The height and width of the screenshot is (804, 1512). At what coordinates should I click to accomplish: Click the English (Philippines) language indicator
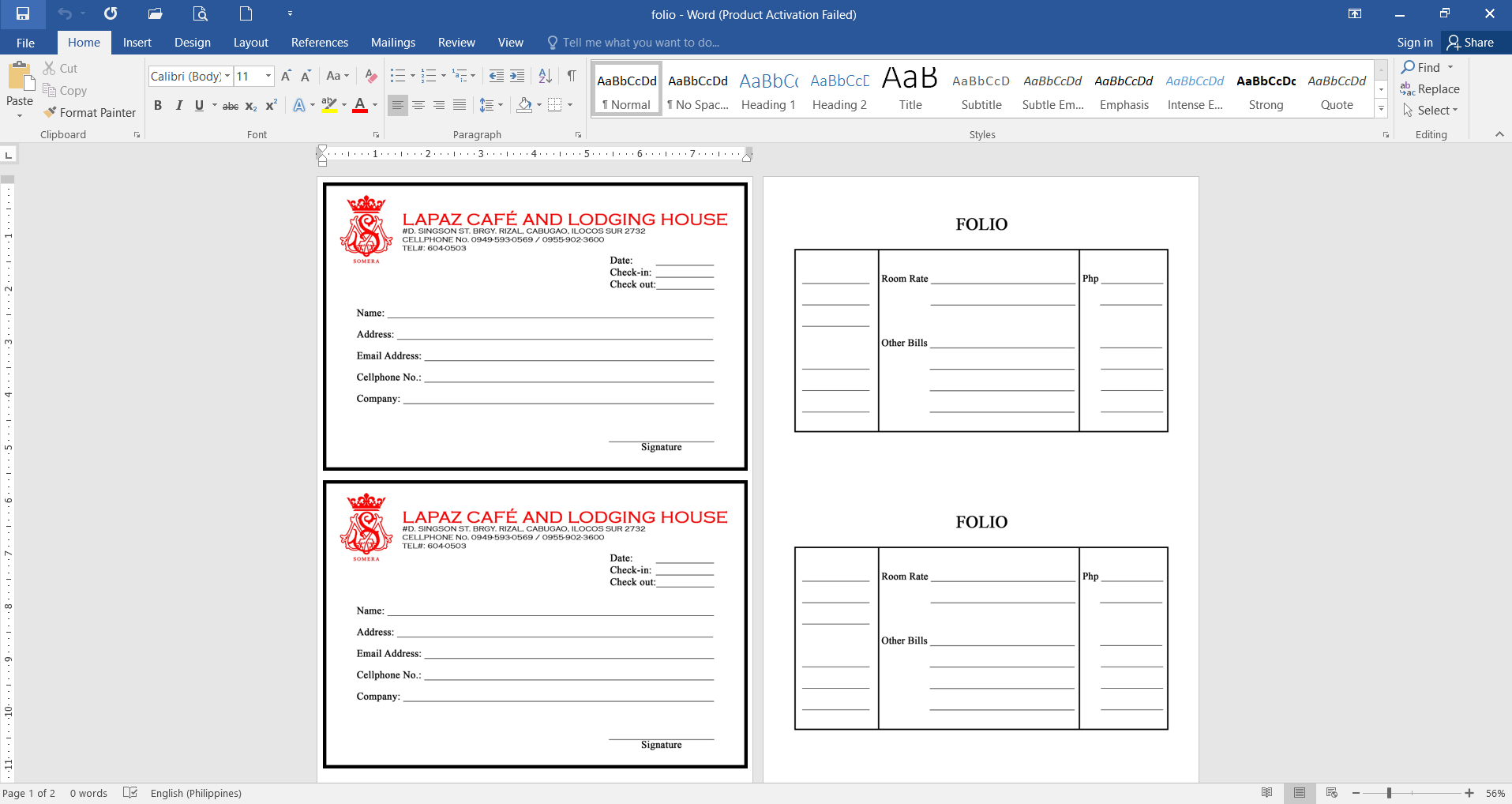point(196,793)
